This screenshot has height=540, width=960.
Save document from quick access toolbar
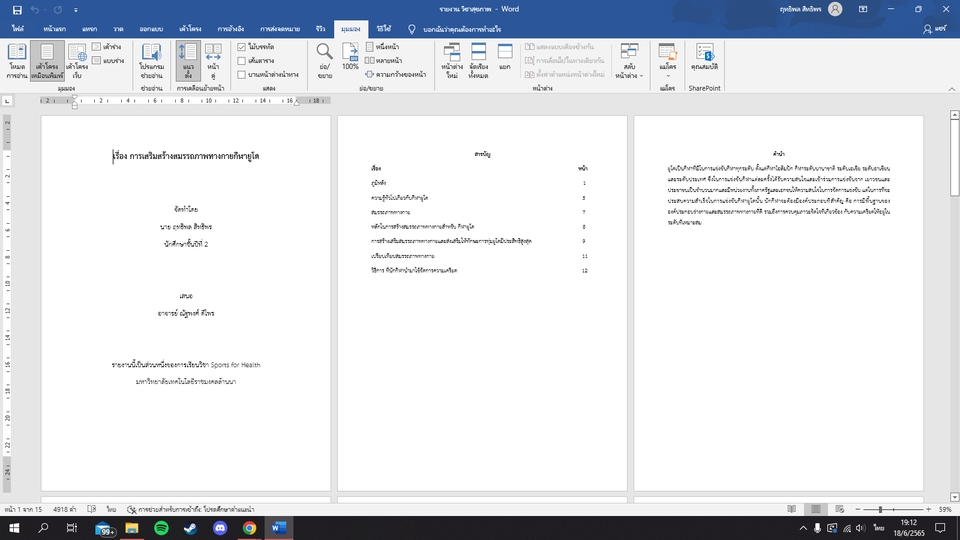(17, 10)
